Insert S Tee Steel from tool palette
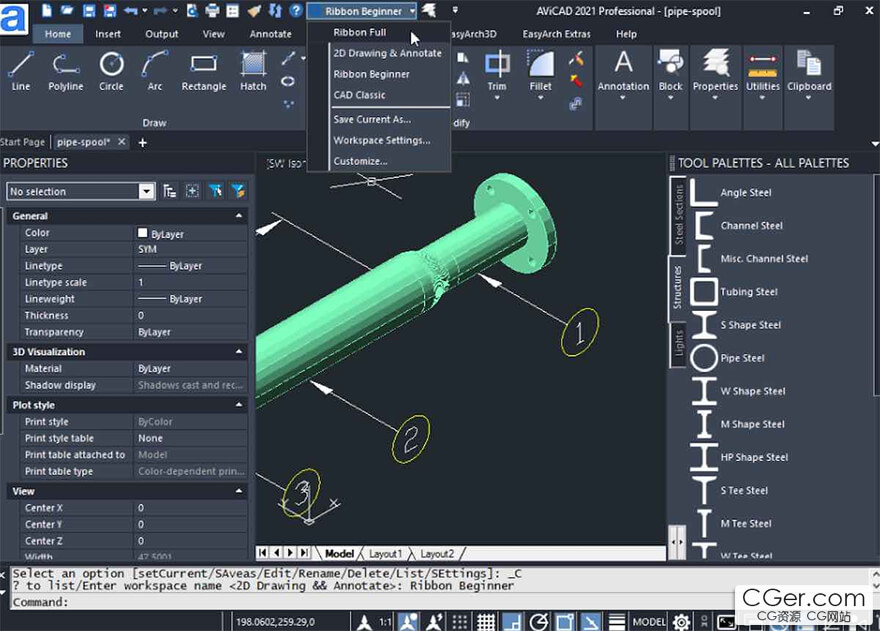Screen dimensions: 880x631 pyautogui.click(x=728, y=491)
